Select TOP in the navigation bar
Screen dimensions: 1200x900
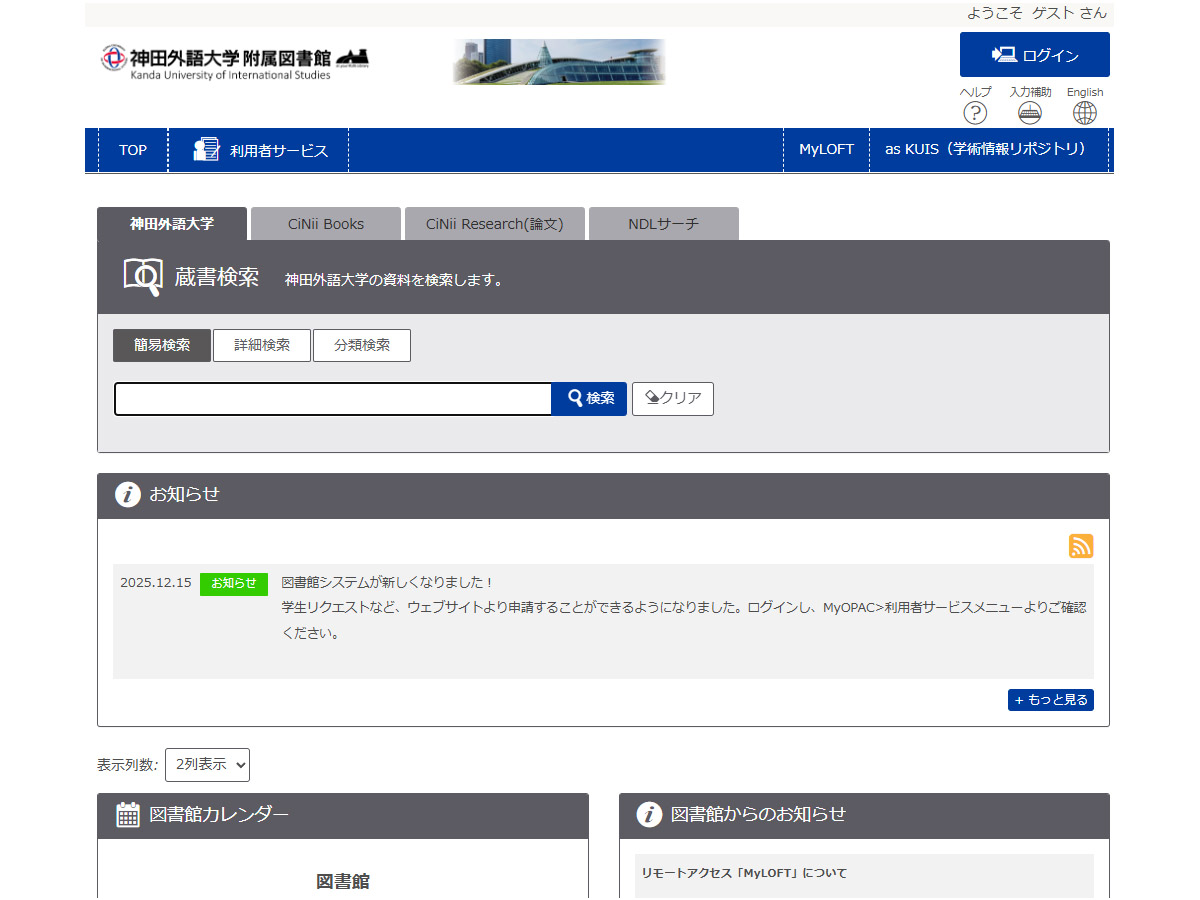coord(131,148)
